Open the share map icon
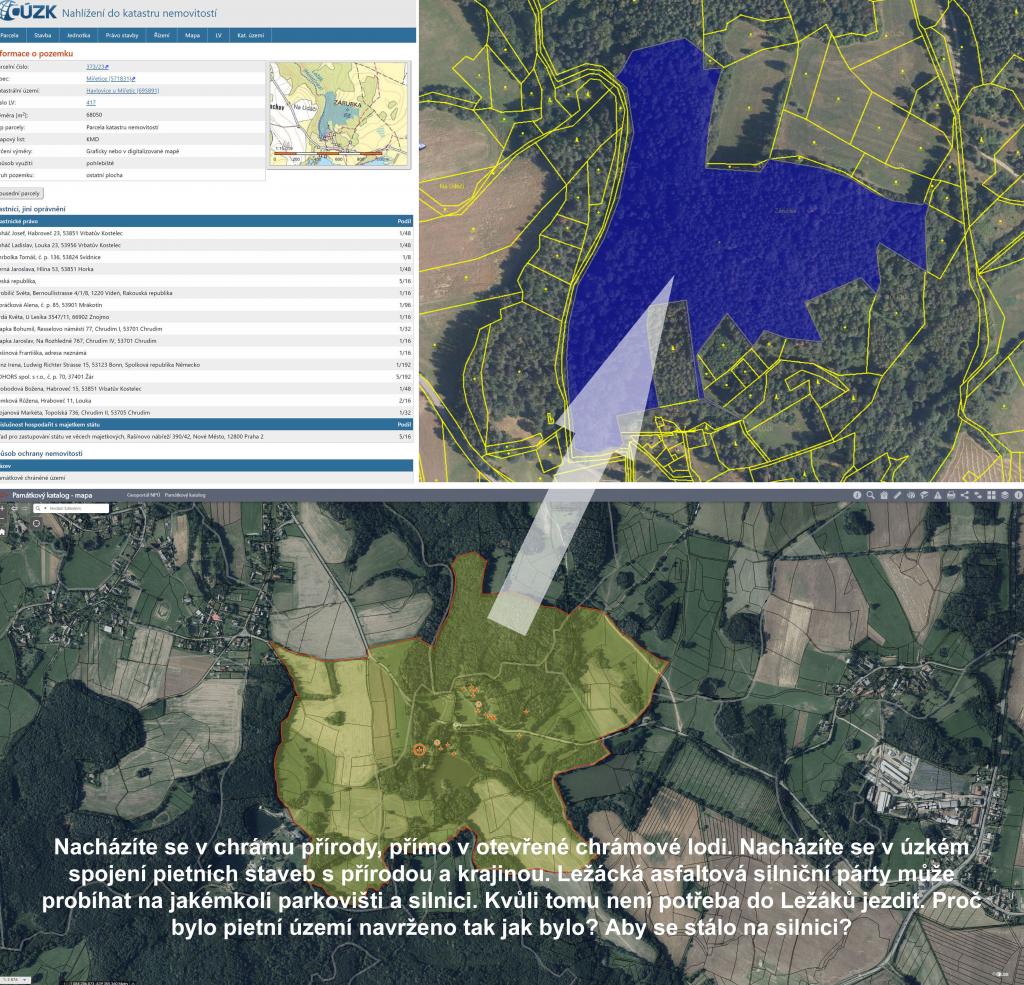Image resolution: width=1024 pixels, height=985 pixels. point(963,495)
